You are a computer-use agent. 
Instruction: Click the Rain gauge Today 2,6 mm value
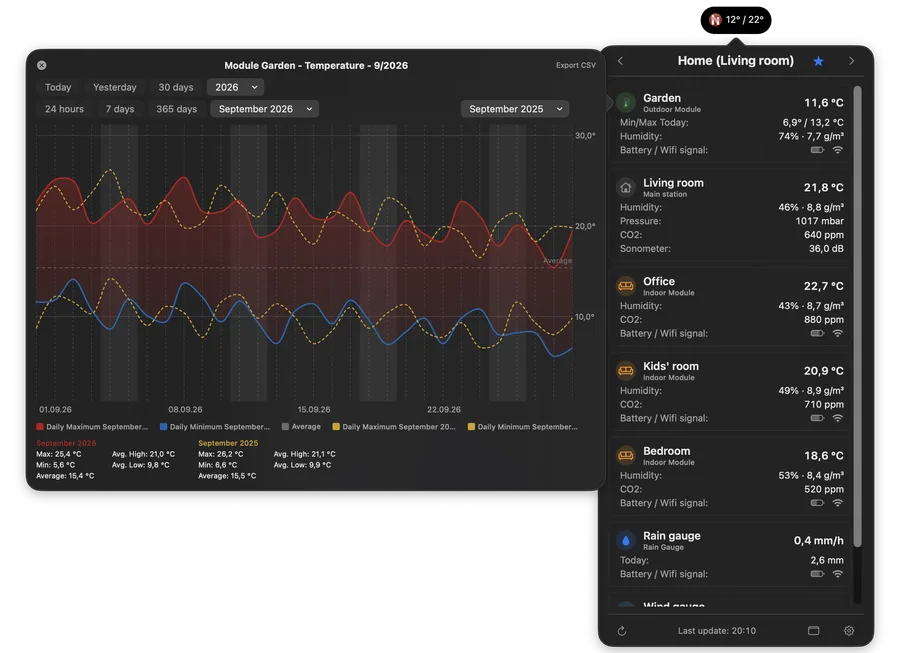[x=827, y=560]
